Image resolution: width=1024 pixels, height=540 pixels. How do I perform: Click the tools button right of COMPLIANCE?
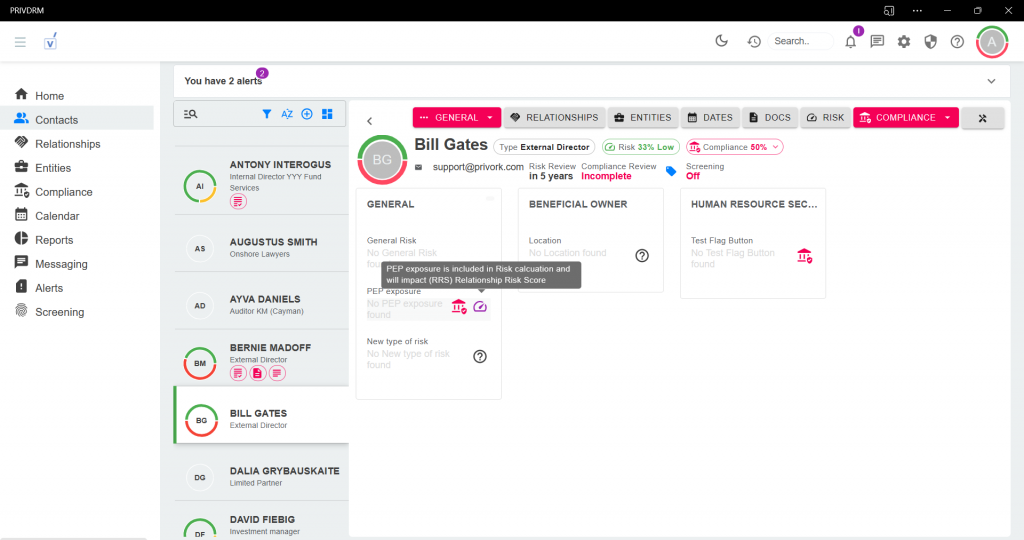(x=982, y=117)
